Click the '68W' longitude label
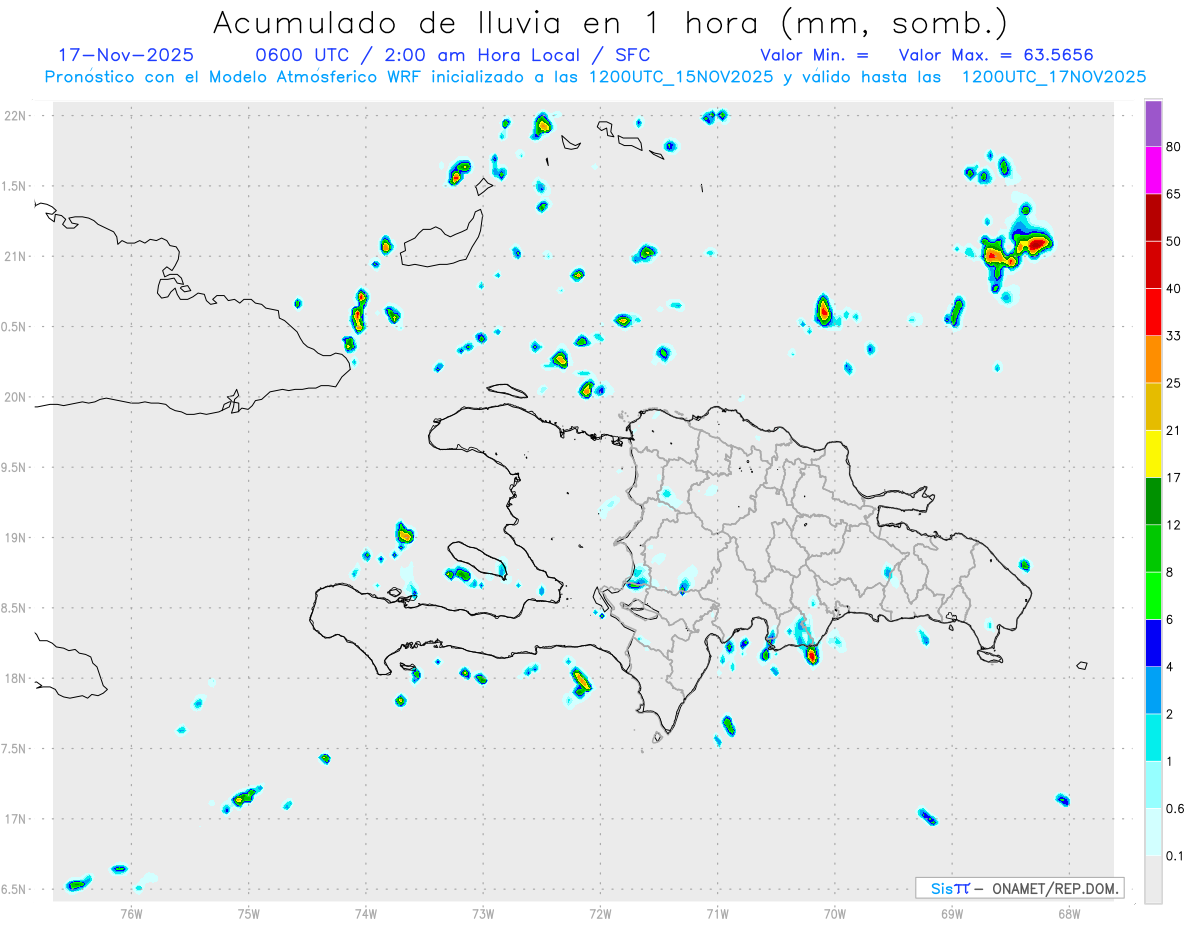This screenshot has height=927, width=1200. pos(1069,912)
